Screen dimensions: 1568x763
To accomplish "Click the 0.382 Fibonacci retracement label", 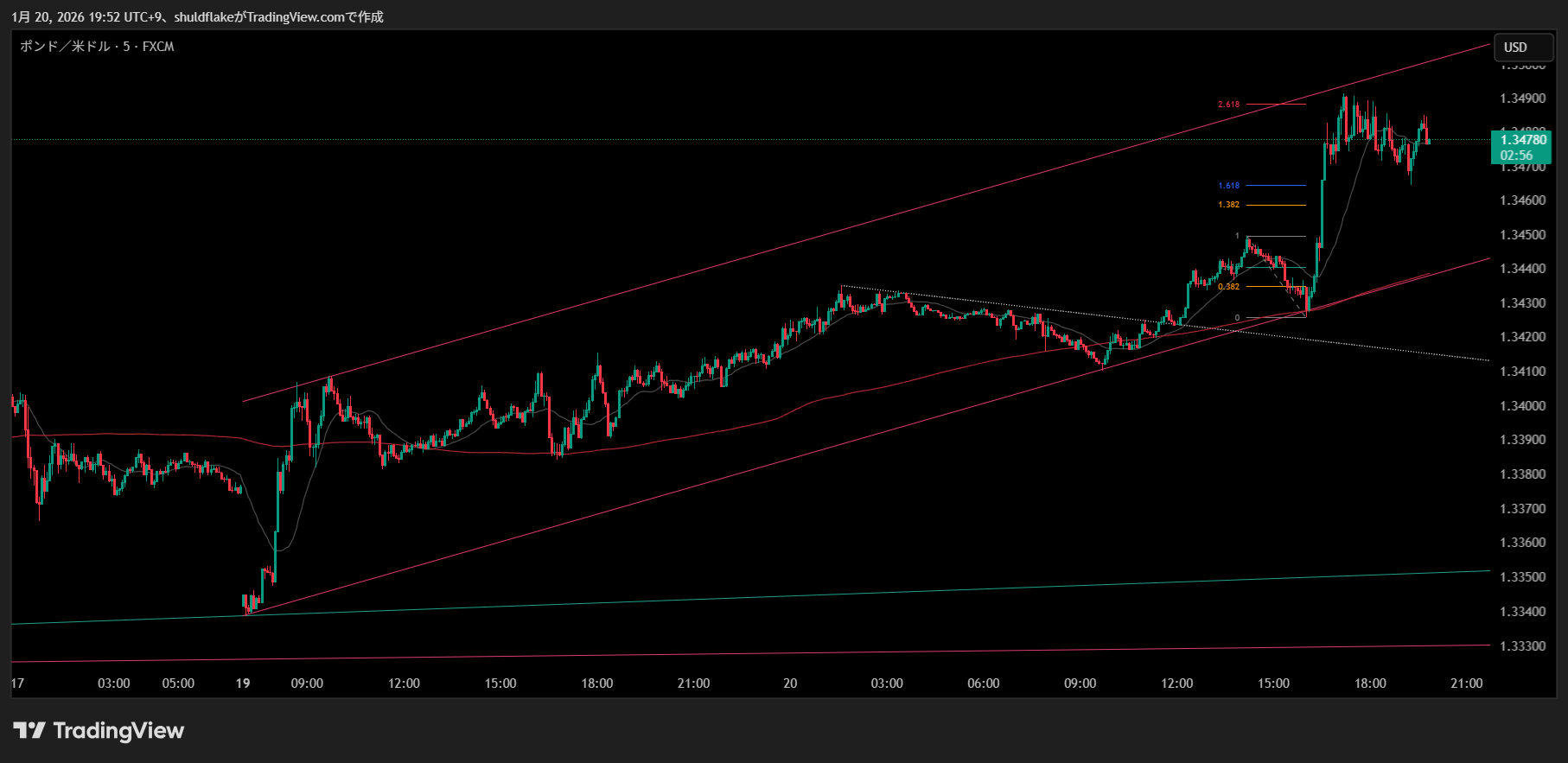I will coord(1228,287).
